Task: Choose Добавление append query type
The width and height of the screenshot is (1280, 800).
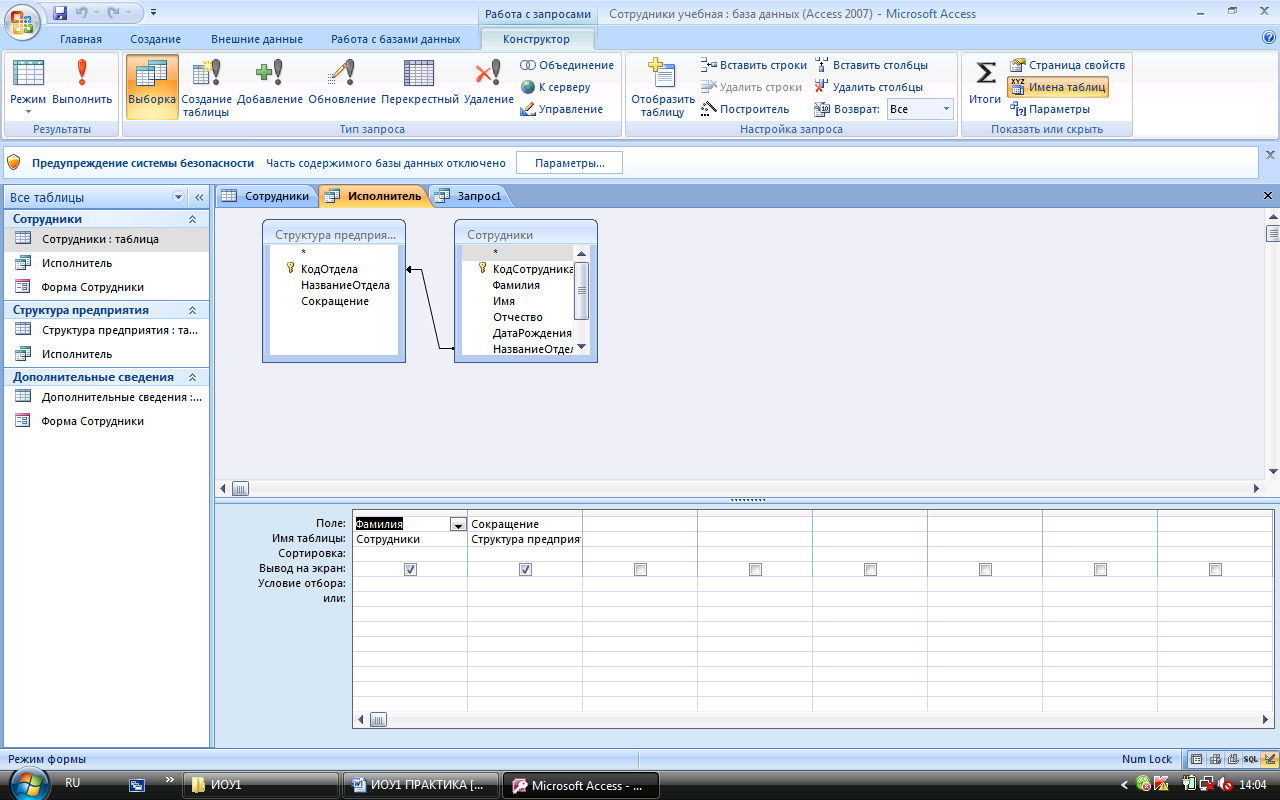Action: [270, 84]
